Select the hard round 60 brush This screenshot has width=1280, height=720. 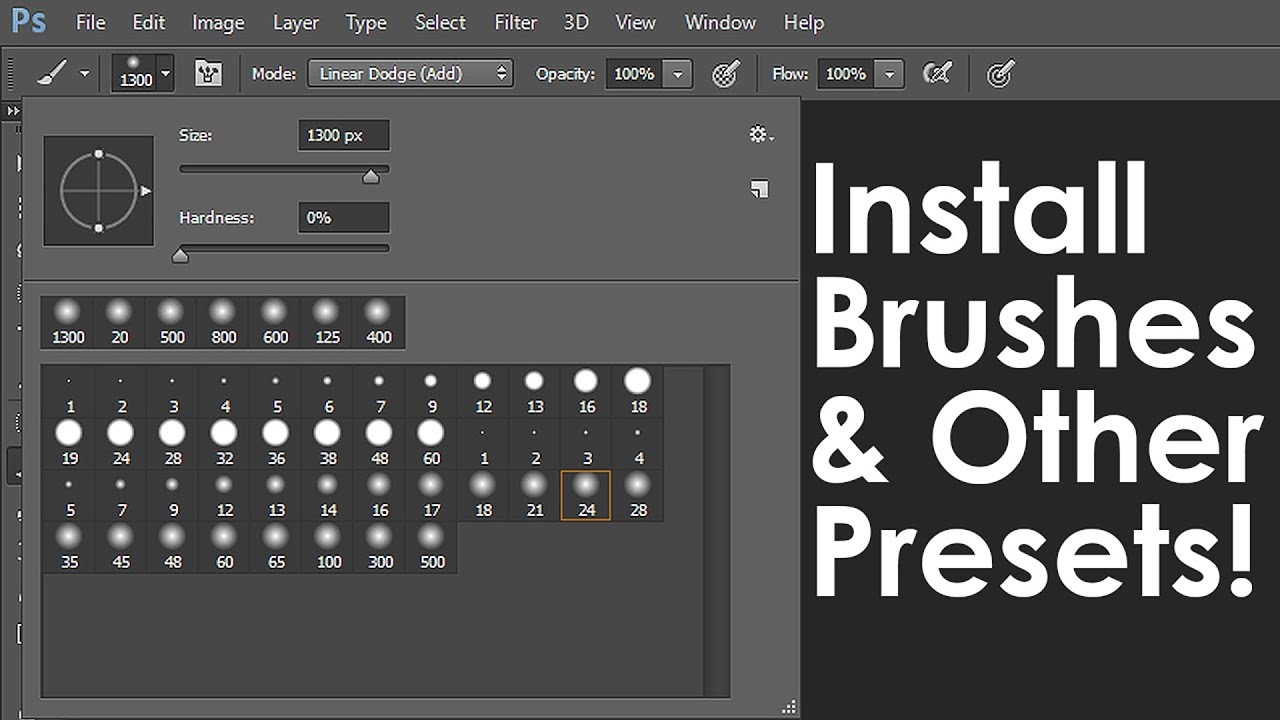point(431,443)
